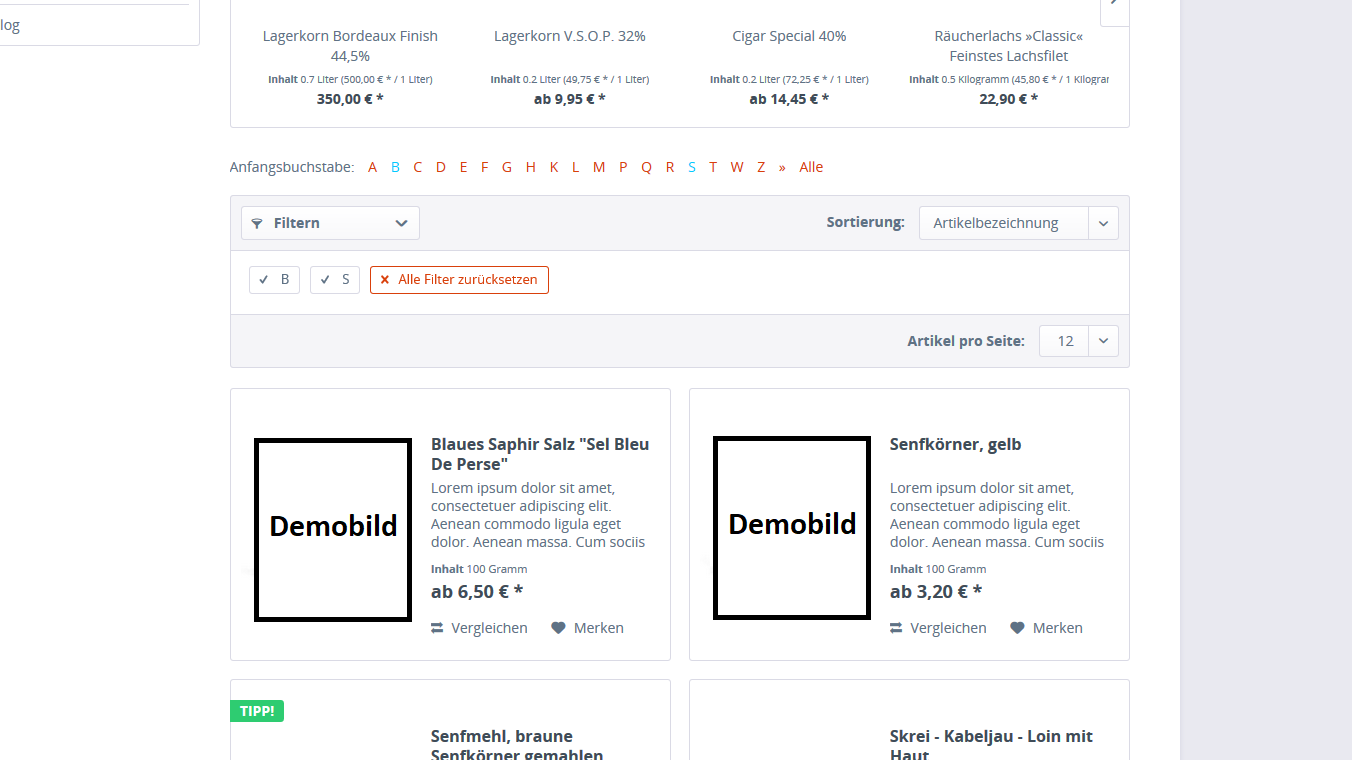The height and width of the screenshot is (760, 1352).
Task: Filter by starting letter T
Action: pyautogui.click(x=713, y=167)
